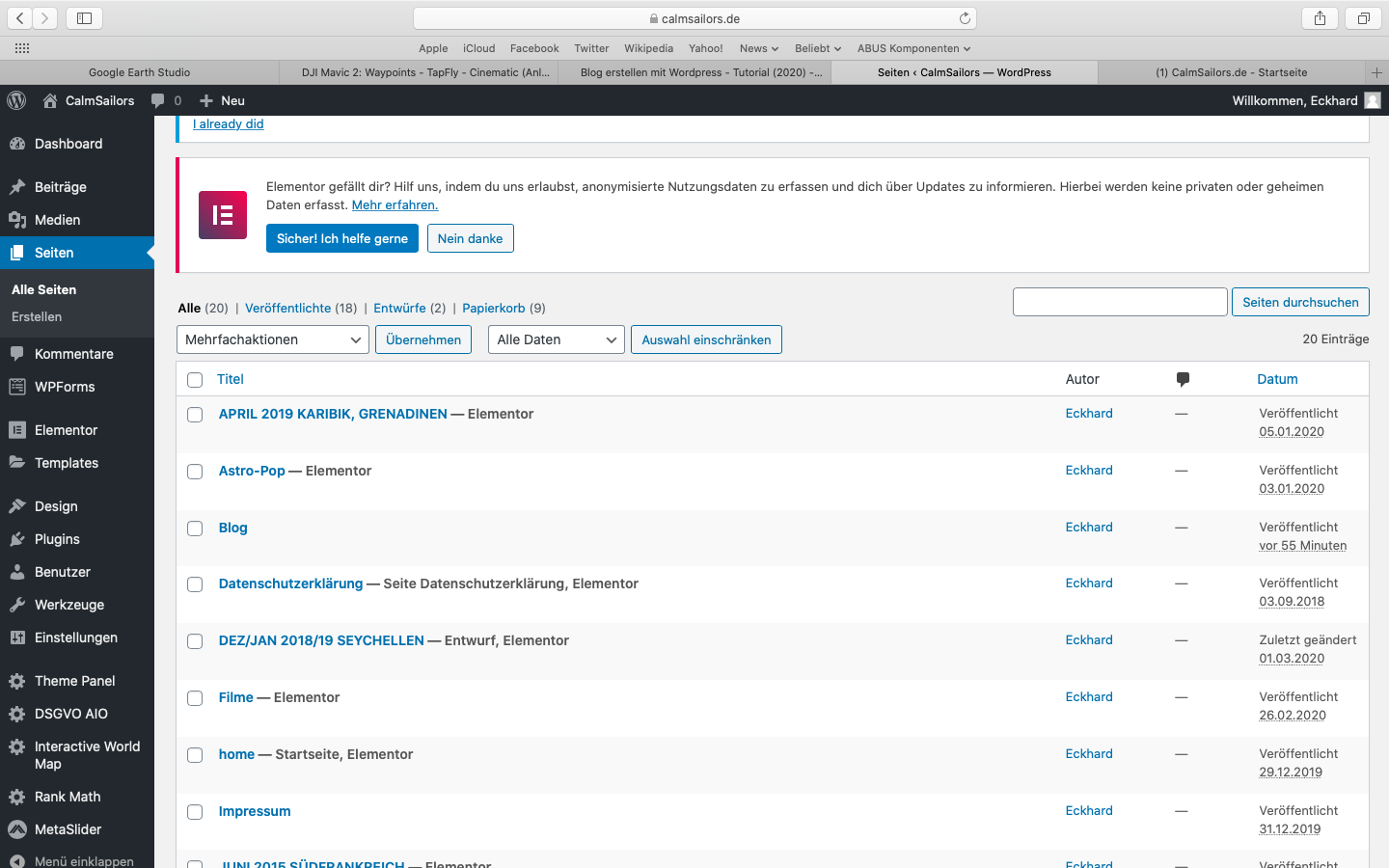Screen dimensions: 1389x868
Task: Open the Mehrfachaktionen dropdown
Action: [273, 339]
